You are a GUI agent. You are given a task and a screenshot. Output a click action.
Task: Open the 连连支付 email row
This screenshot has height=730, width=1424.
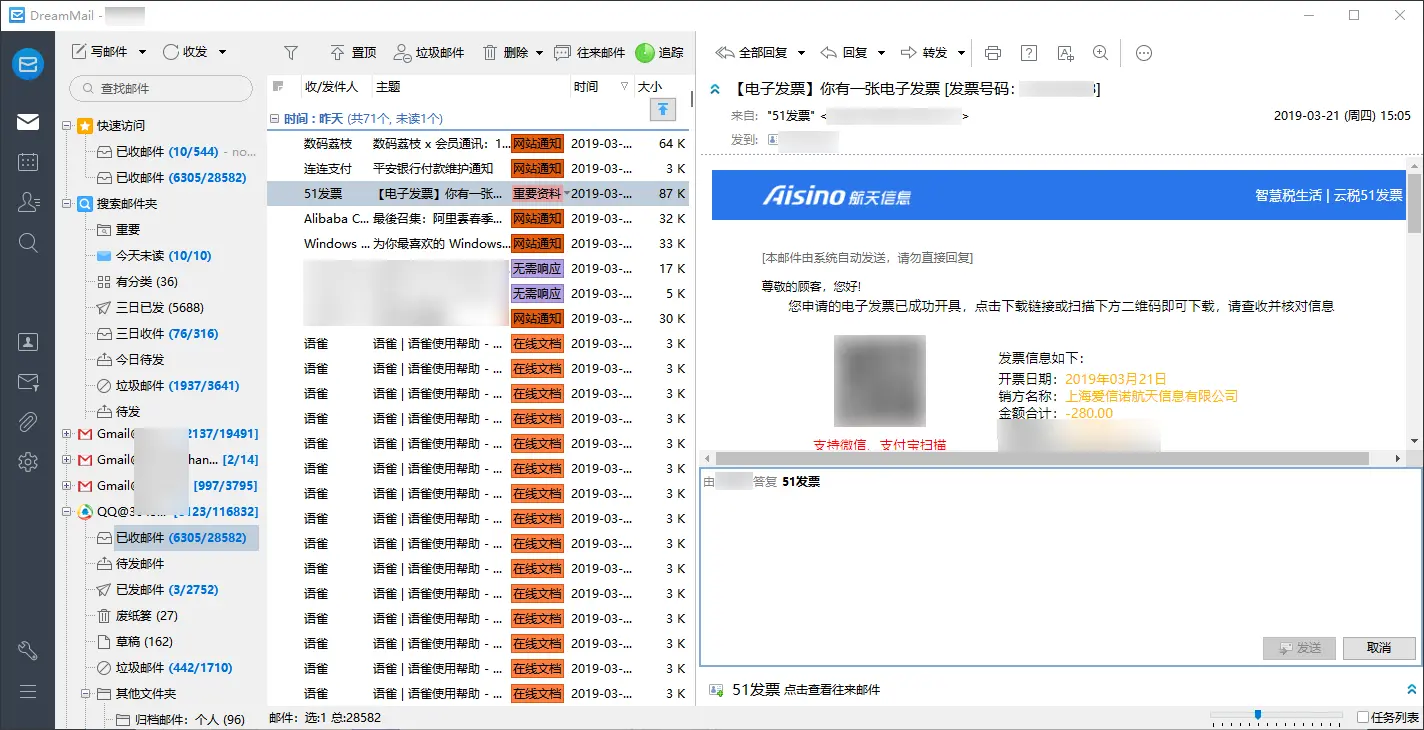pyautogui.click(x=478, y=169)
